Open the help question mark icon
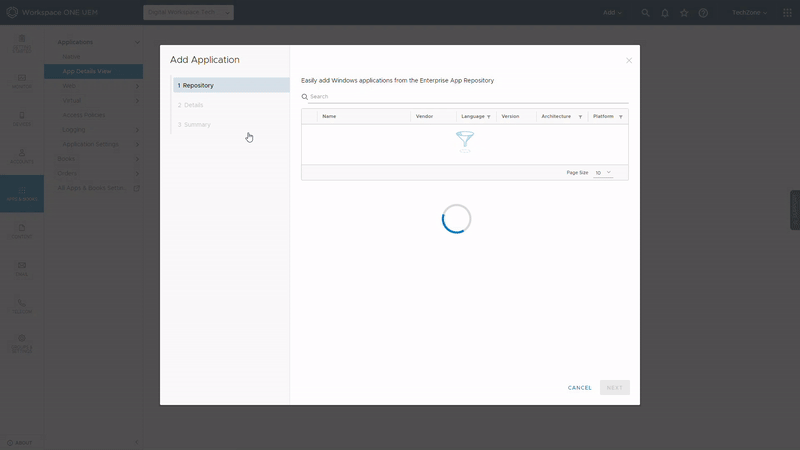The height and width of the screenshot is (450, 800). click(x=703, y=13)
